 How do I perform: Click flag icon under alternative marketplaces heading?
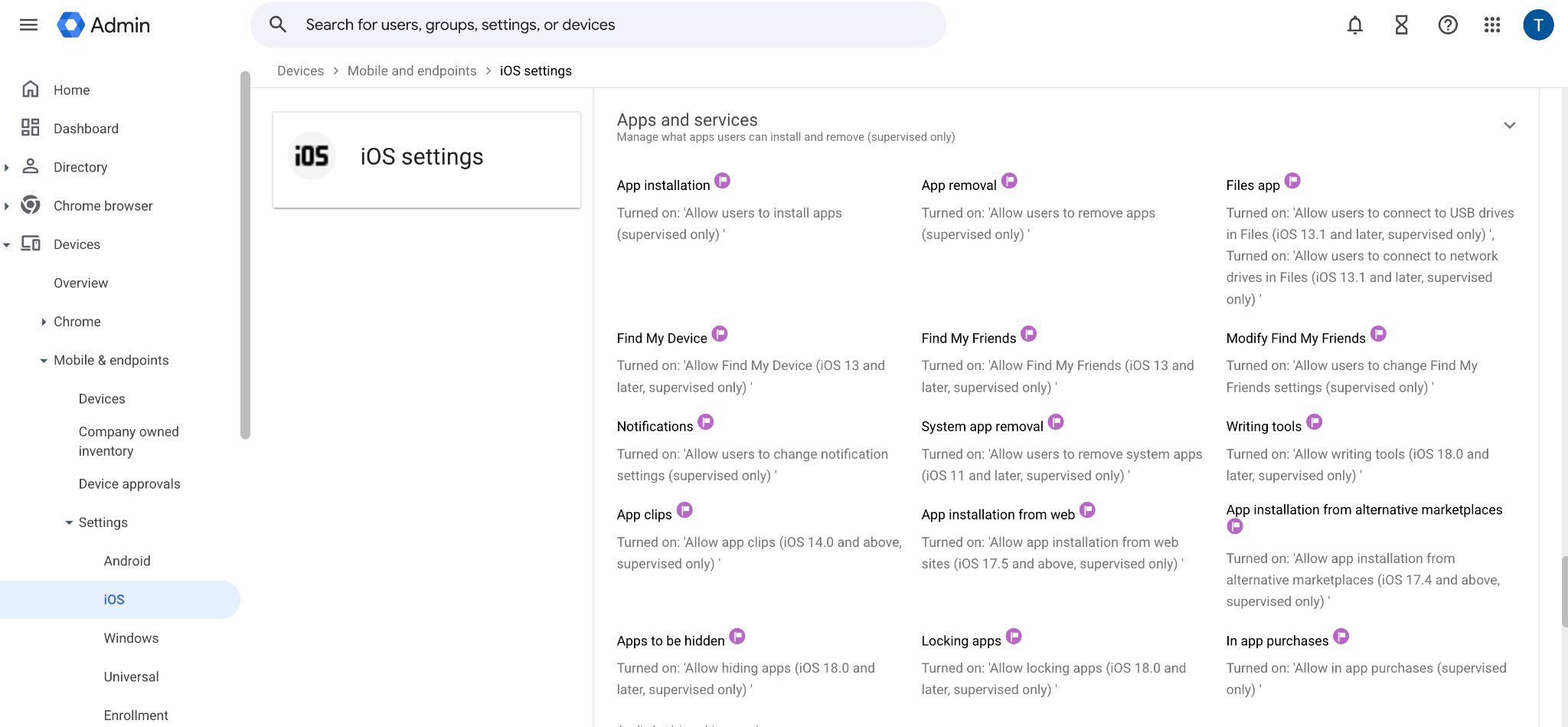tap(1235, 526)
